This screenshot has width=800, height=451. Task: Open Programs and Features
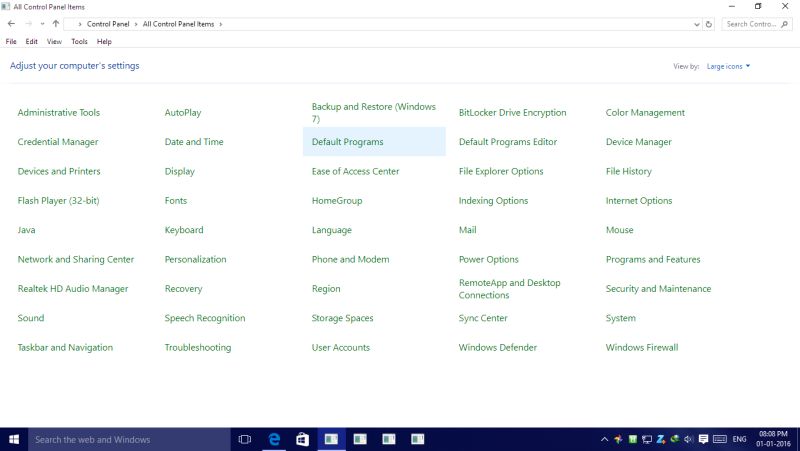(x=653, y=259)
